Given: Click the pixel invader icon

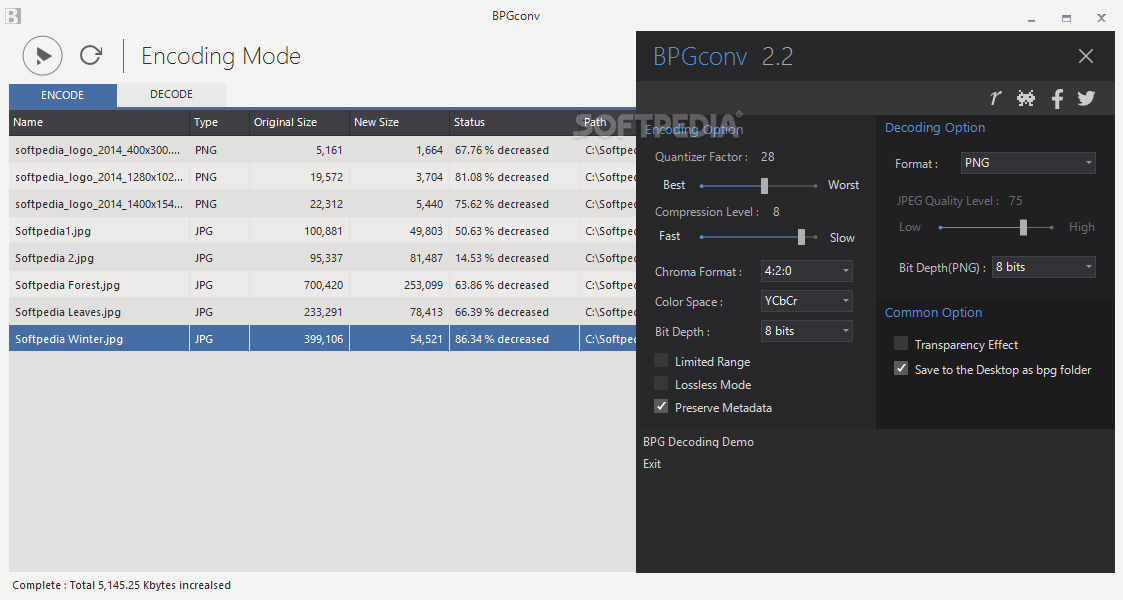Looking at the screenshot, I should click(1026, 98).
